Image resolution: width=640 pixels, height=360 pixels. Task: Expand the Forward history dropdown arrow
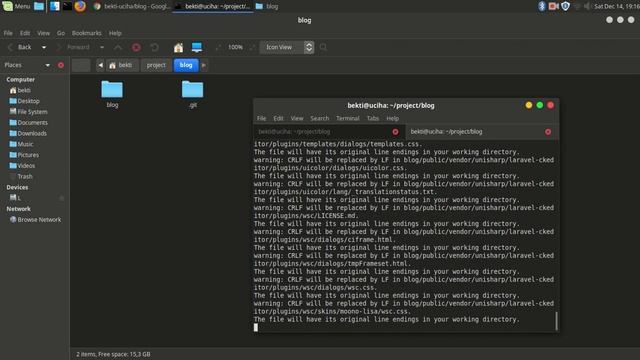[x=102, y=47]
